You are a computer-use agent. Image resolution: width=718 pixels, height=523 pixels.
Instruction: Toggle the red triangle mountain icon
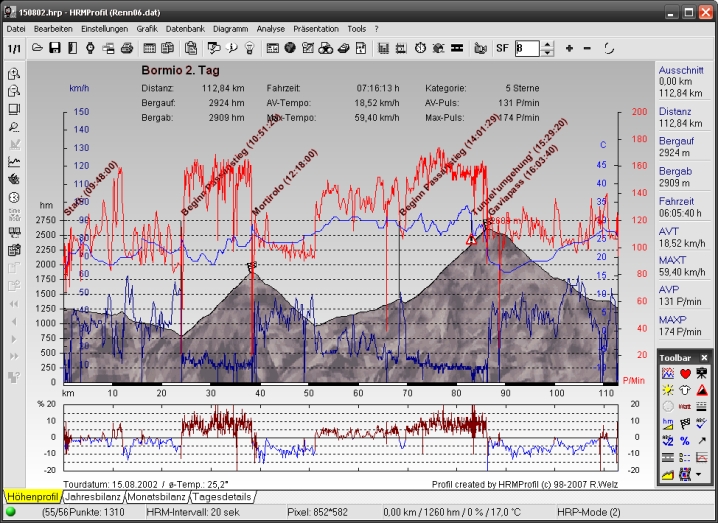click(702, 389)
